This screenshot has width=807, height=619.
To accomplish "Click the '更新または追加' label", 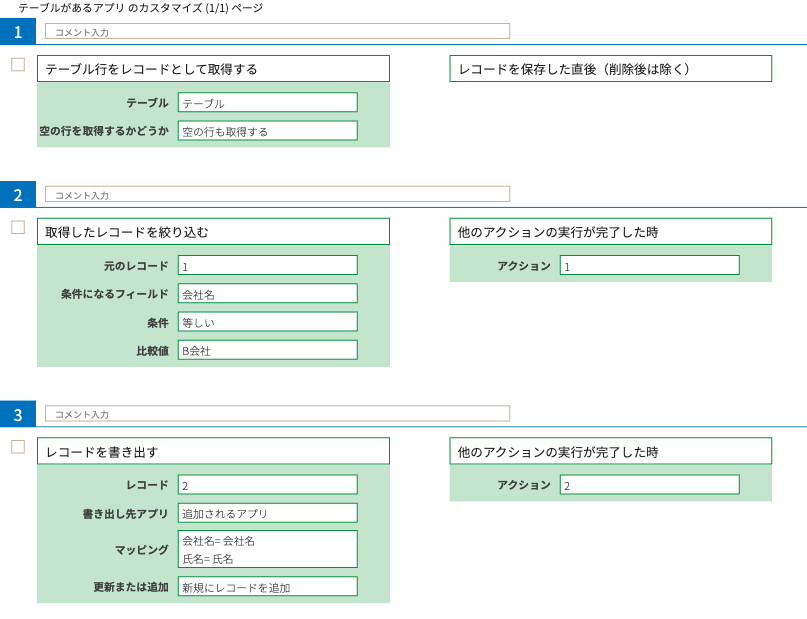I will (131, 587).
